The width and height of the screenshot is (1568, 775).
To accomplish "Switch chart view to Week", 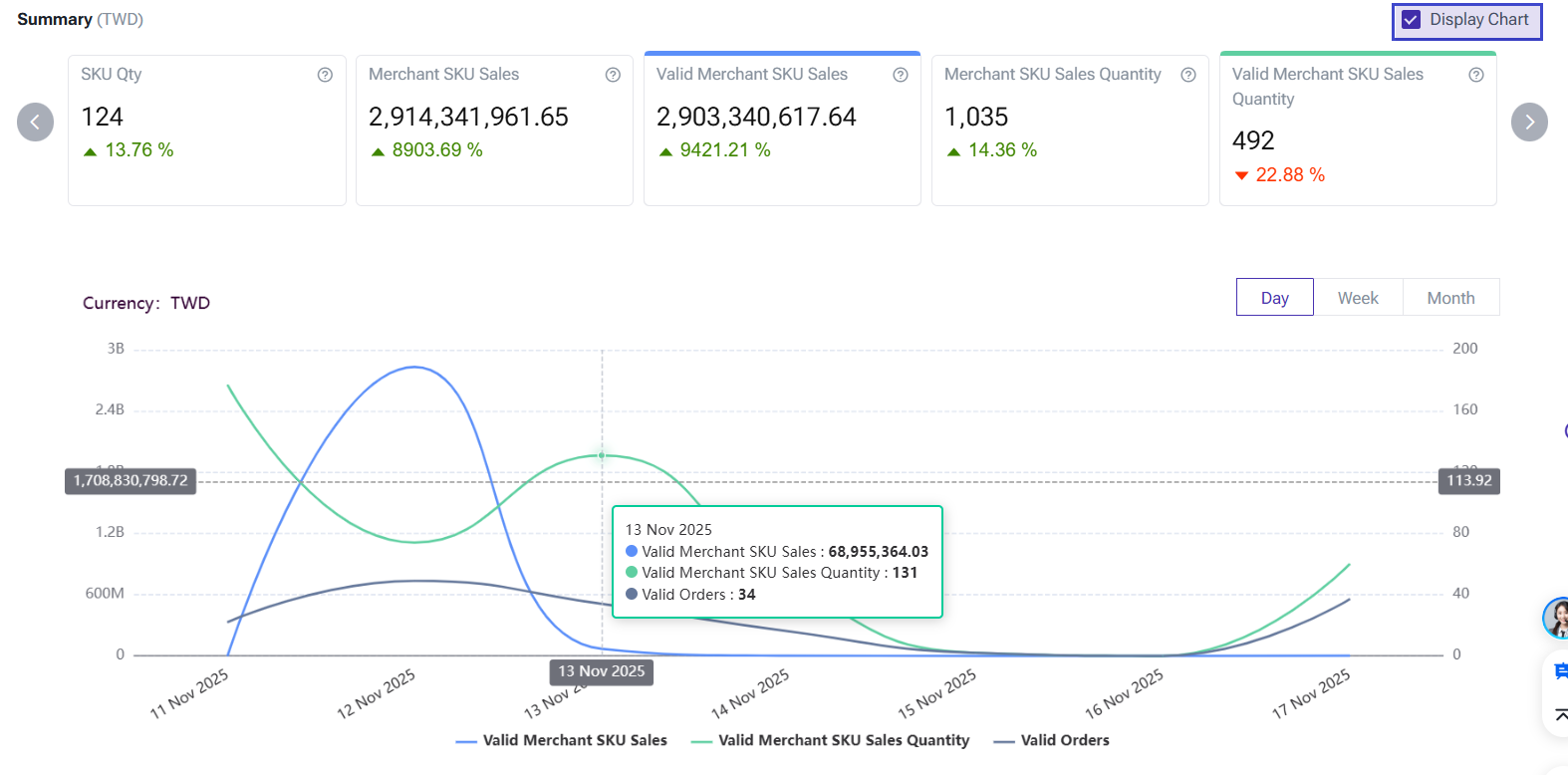I will [x=1358, y=298].
